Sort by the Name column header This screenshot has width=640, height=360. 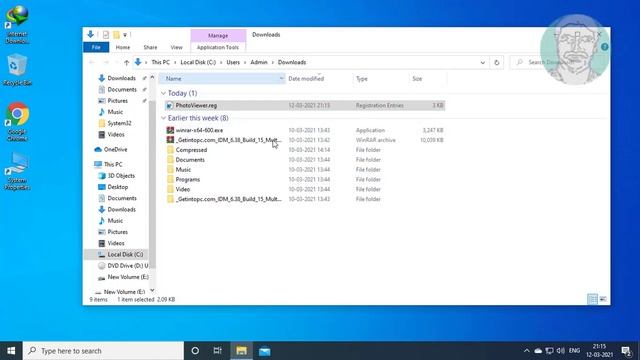click(222, 78)
